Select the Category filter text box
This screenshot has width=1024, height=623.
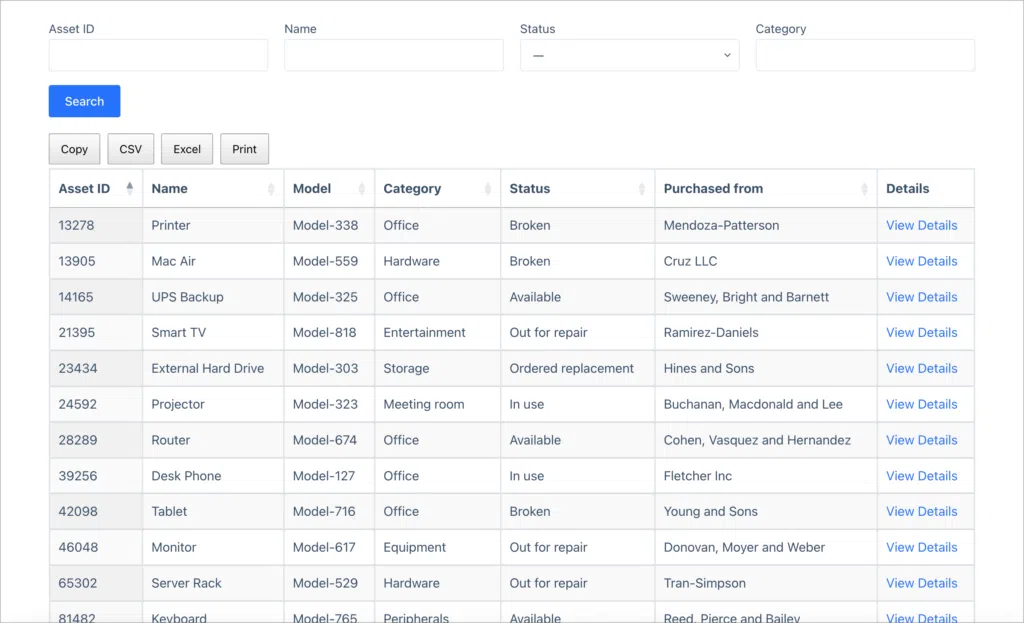click(x=864, y=56)
